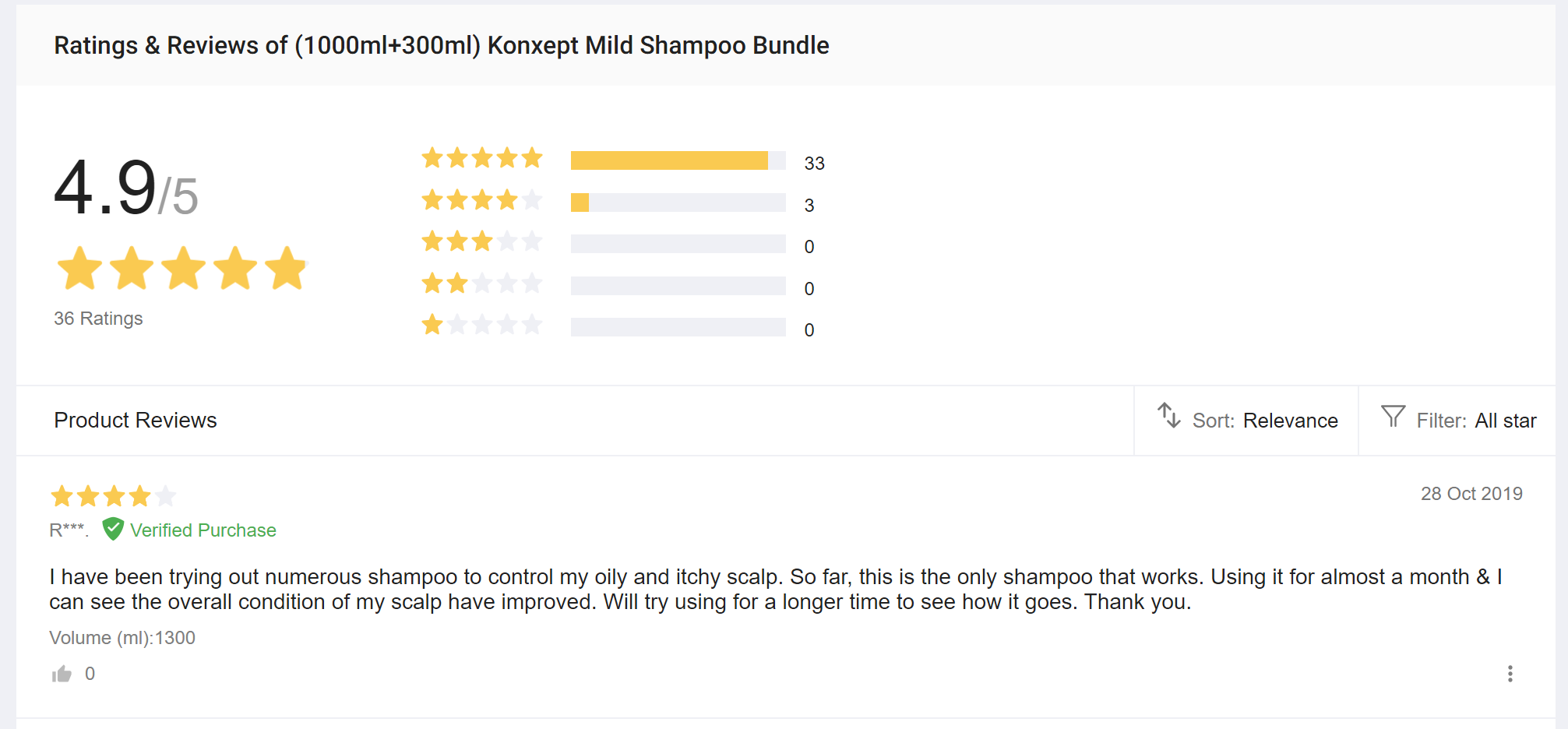The image size is (1568, 729).
Task: Open the Filter: All star dropdown
Action: 1475,421
